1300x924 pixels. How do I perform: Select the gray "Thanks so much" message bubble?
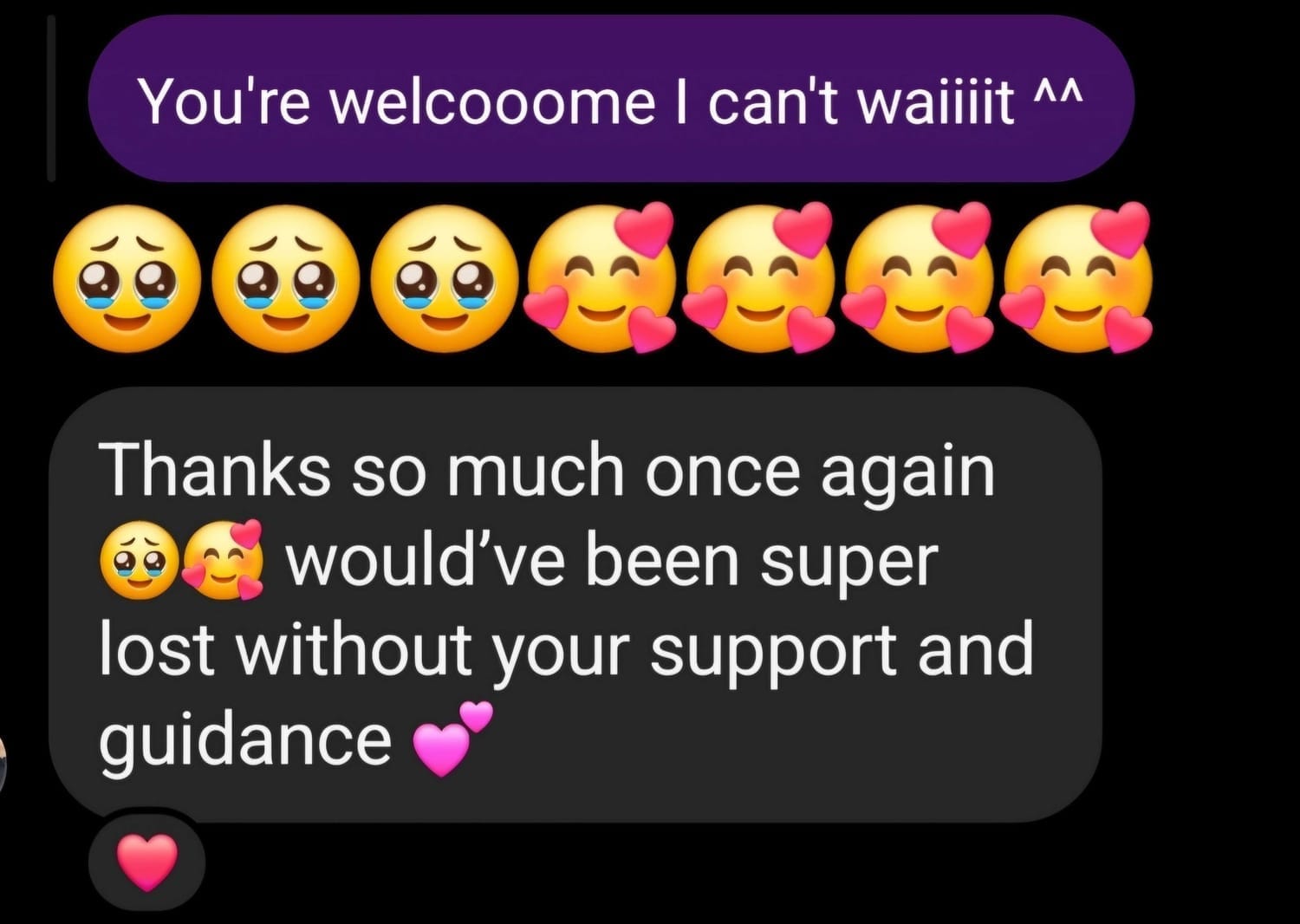click(575, 605)
